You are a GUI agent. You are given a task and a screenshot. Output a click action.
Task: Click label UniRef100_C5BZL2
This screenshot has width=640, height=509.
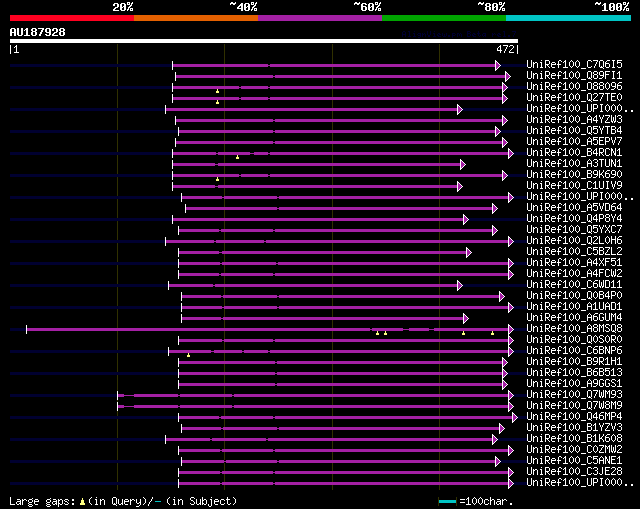[x=574, y=251]
